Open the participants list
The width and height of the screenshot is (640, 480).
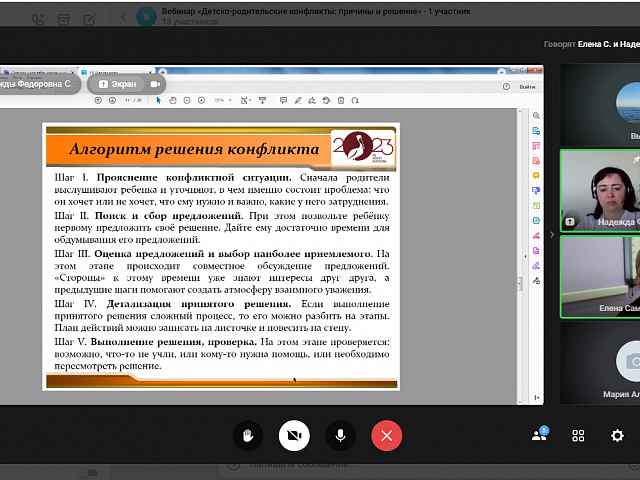[539, 435]
